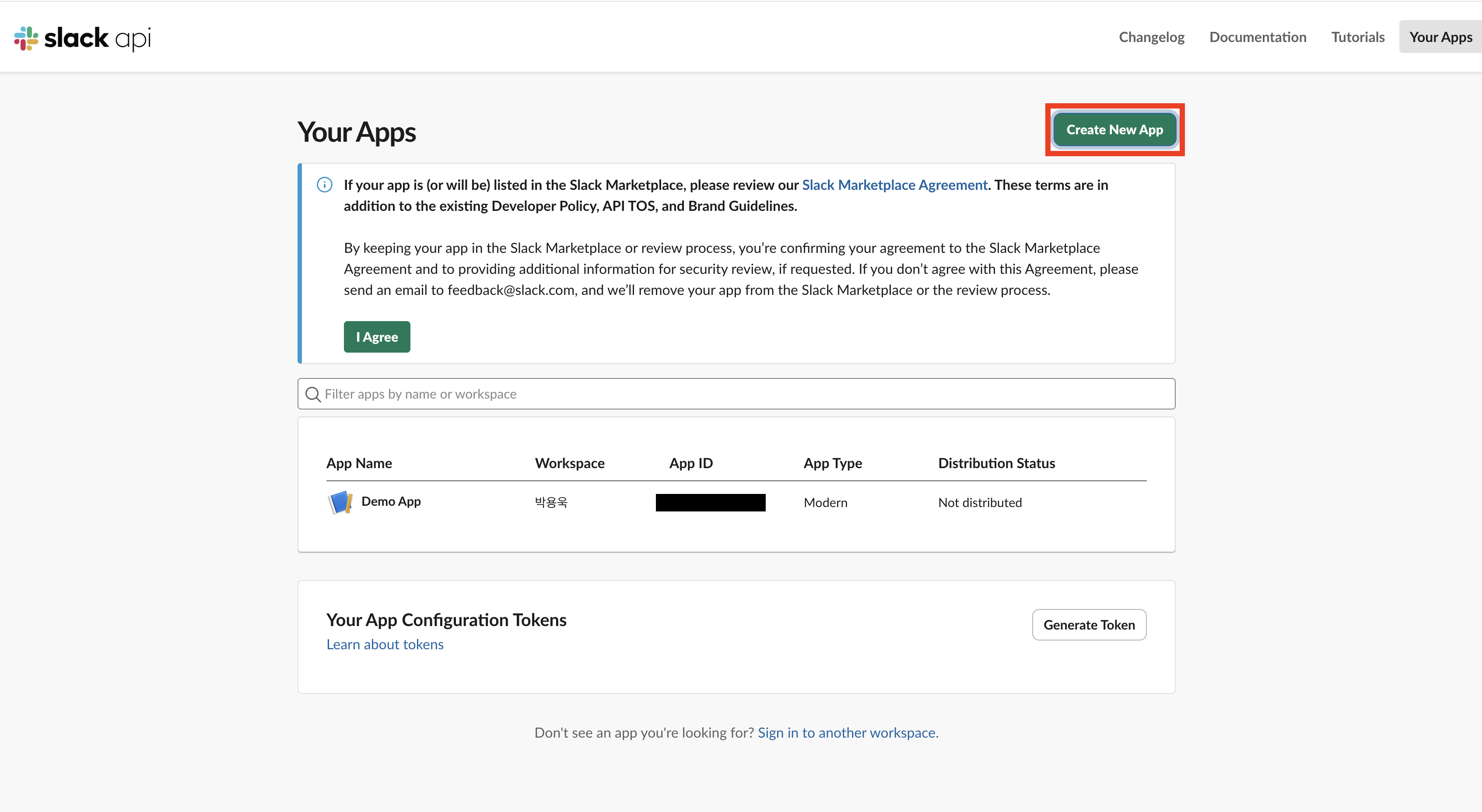Click the workspace name 박용욱
The image size is (1482, 812).
click(551, 502)
